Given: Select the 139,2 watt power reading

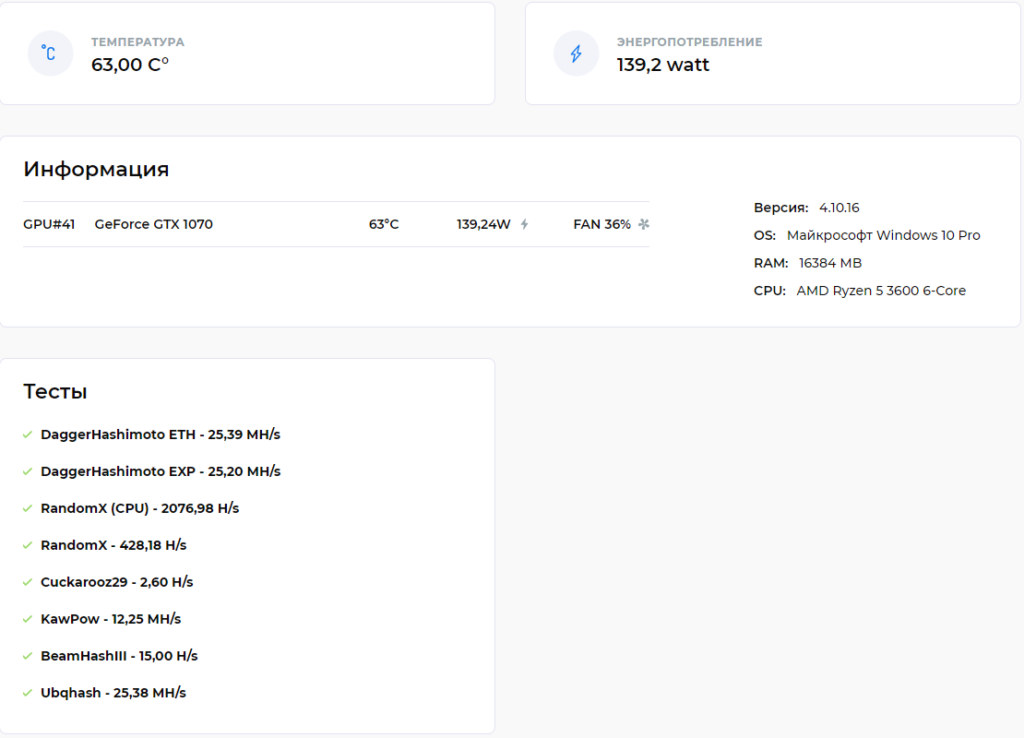Looking at the screenshot, I should pyautogui.click(x=662, y=65).
